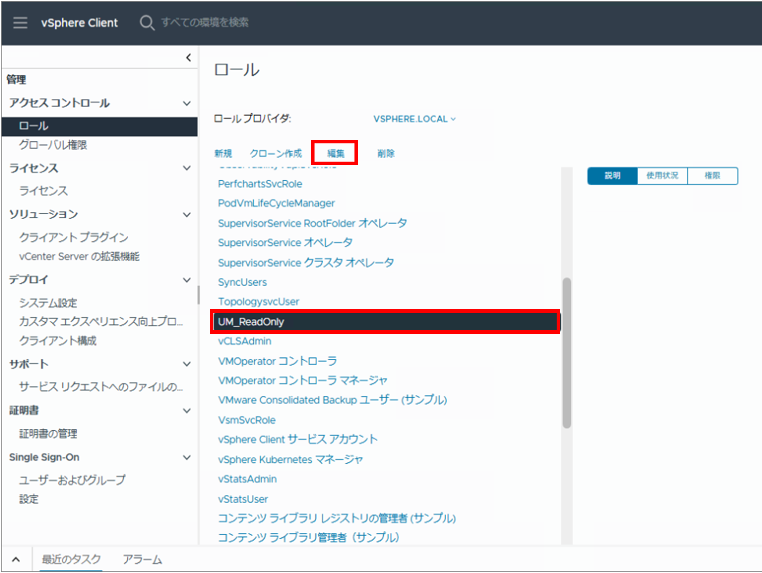The image size is (762, 573).
Task: Click クローン作成 to clone role
Action: click(x=276, y=154)
